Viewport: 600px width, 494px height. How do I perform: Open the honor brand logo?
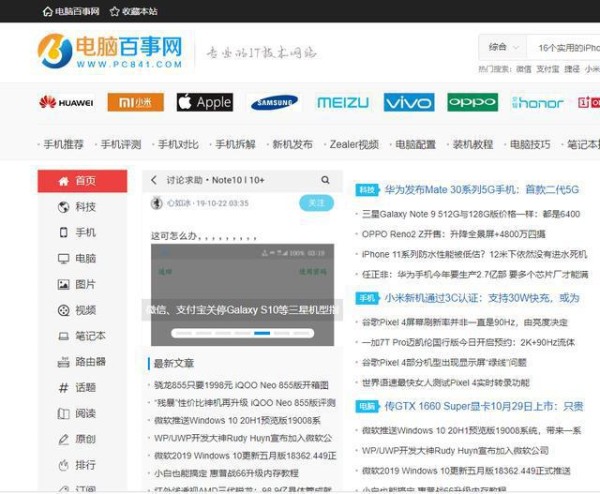pos(538,103)
